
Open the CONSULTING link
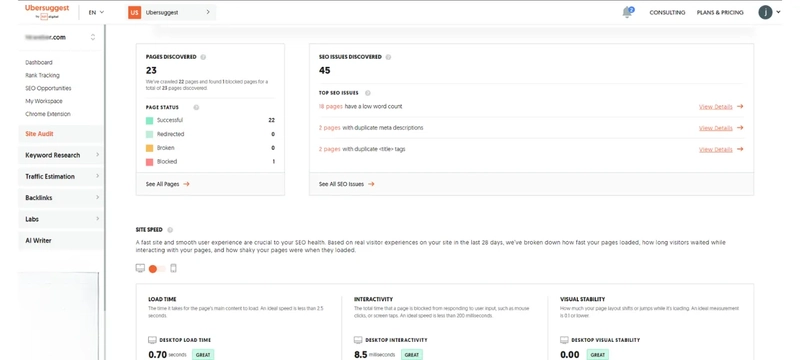click(x=667, y=12)
